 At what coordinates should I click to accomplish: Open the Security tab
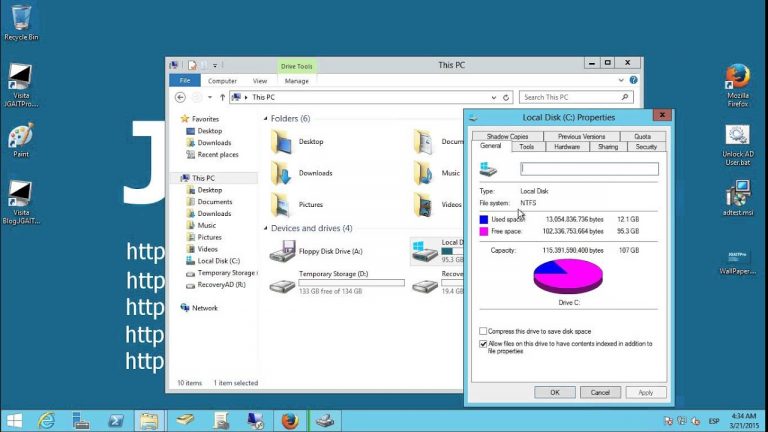point(646,146)
